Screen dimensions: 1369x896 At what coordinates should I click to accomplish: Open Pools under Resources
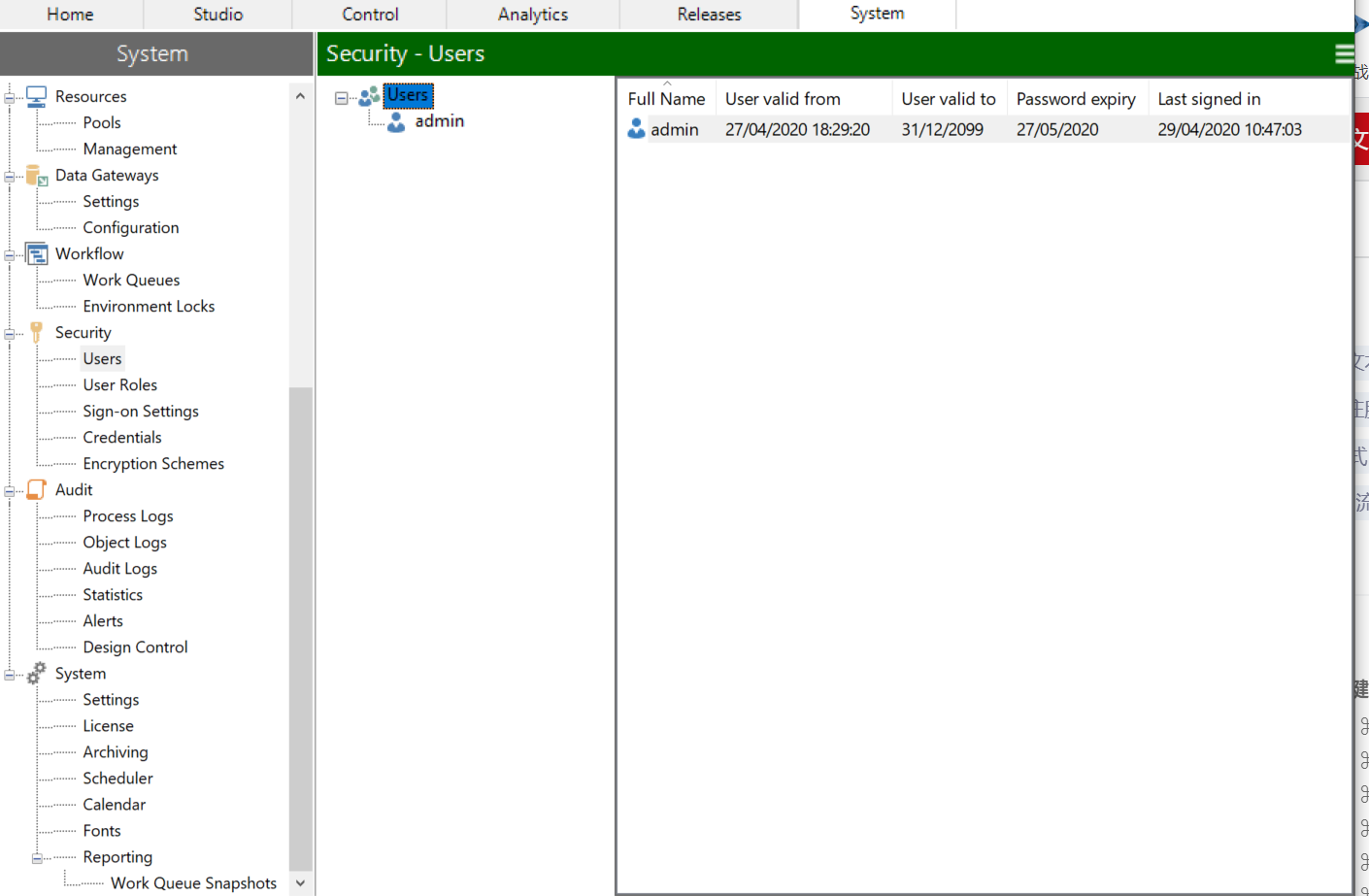coord(102,122)
